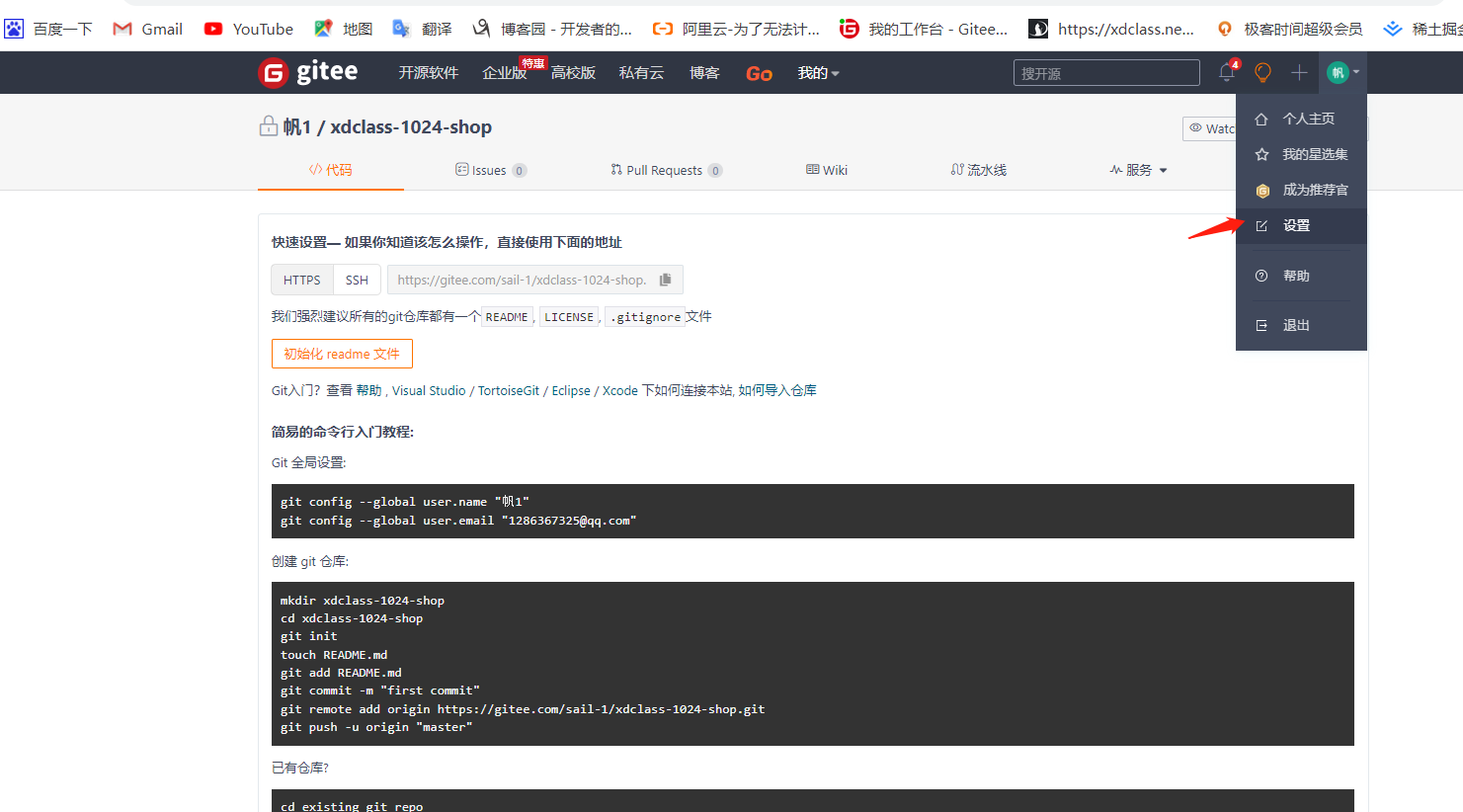Click the git push -u origin line
Image resolution: width=1463 pixels, height=812 pixels.
[x=376, y=727]
